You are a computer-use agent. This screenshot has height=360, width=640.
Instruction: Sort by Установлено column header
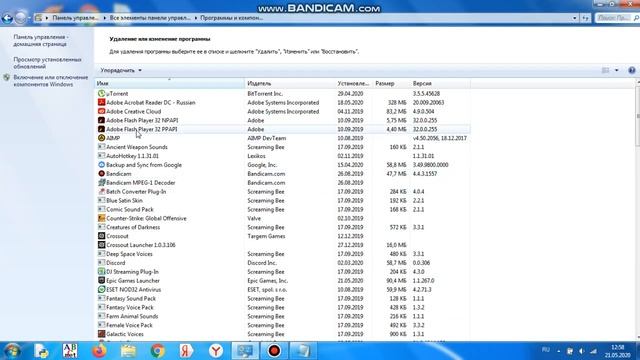[353, 83]
